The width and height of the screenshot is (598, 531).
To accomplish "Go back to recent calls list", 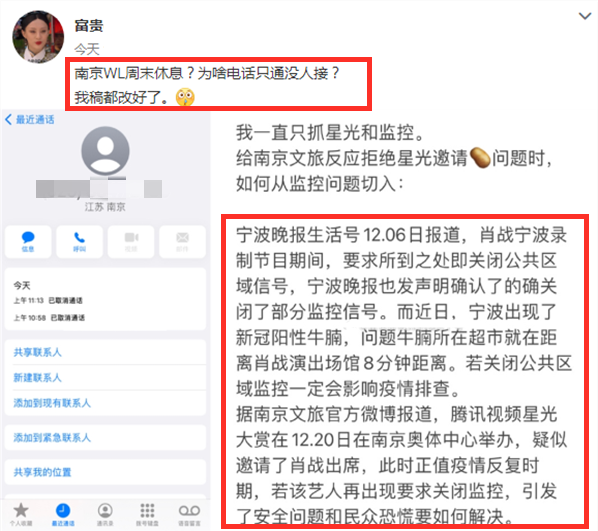I will [30, 119].
